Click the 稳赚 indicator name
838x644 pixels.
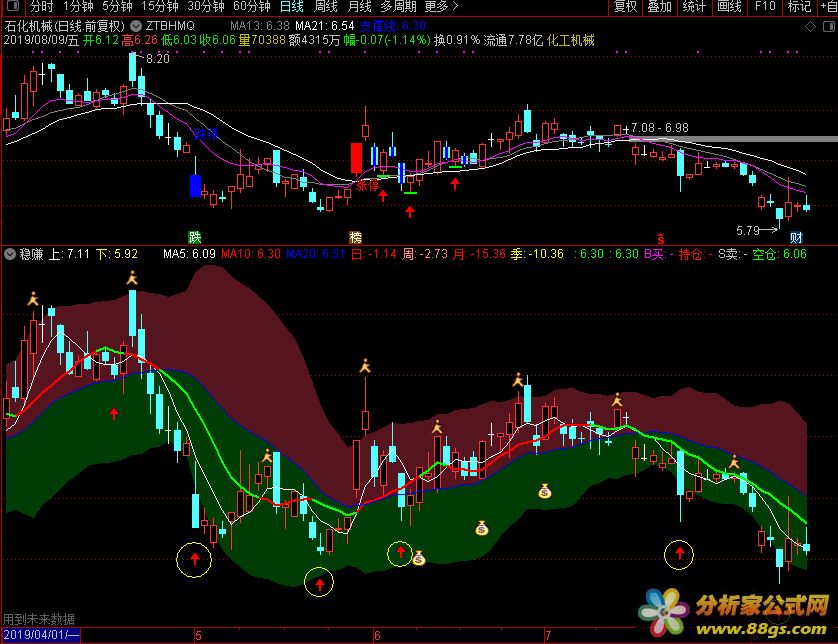pyautogui.click(x=32, y=254)
